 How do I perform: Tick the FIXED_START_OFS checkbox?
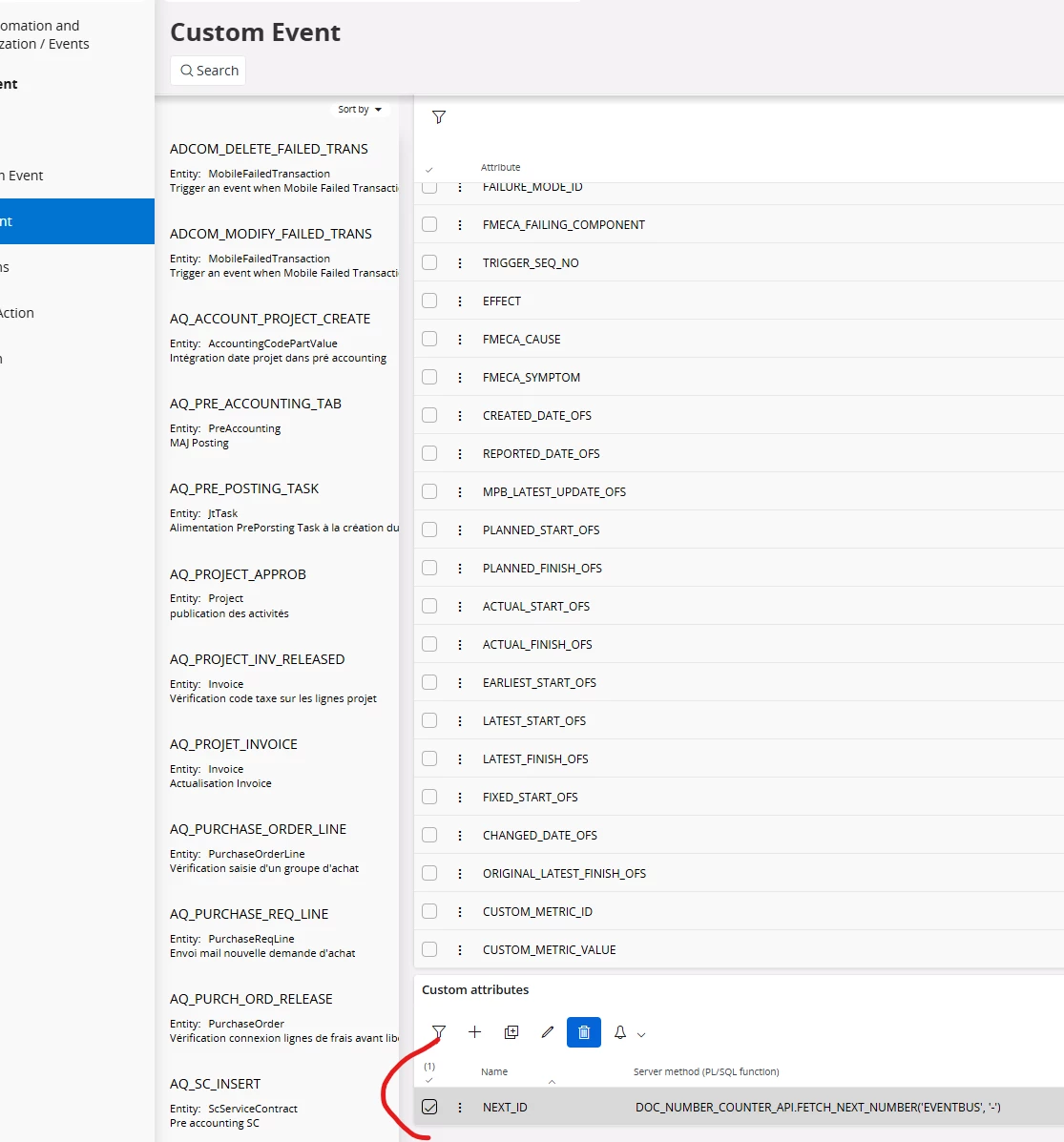coord(429,797)
